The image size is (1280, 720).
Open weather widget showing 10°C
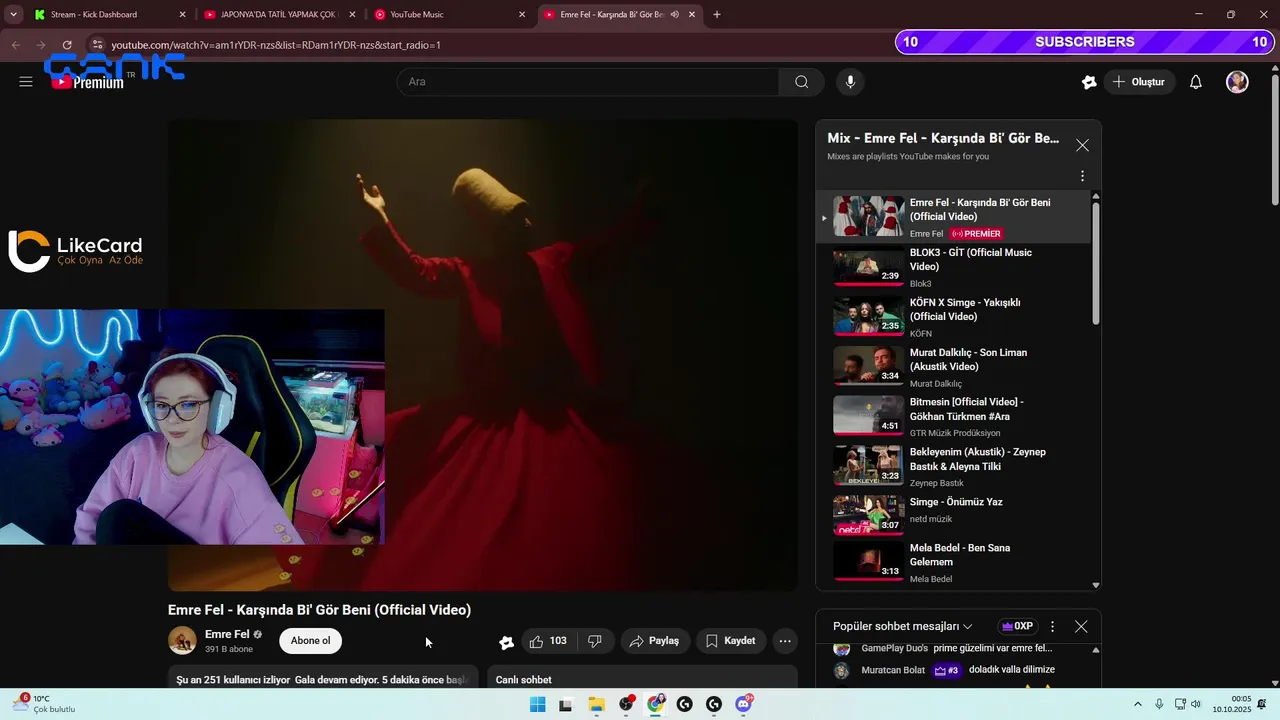(42, 704)
